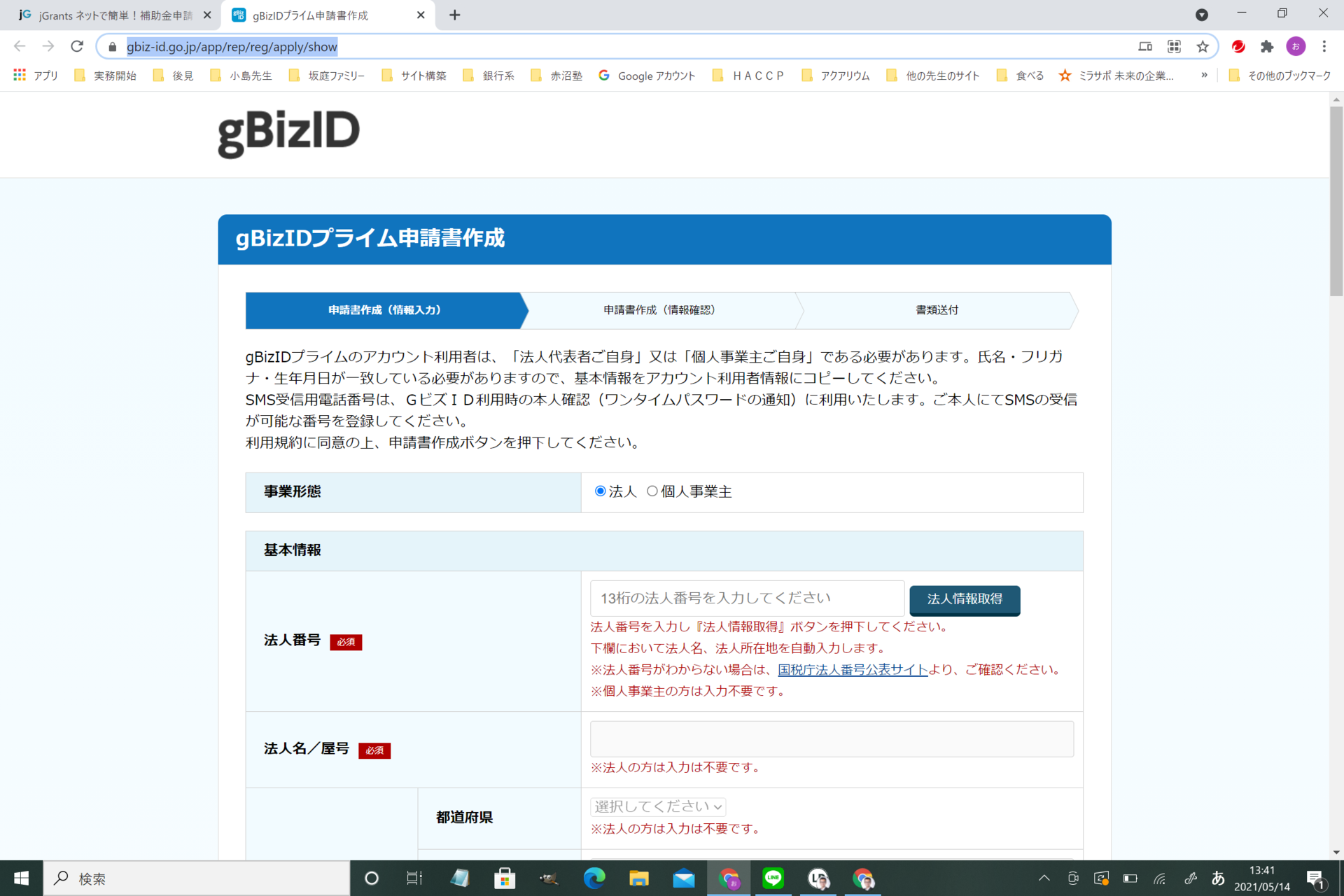The image size is (1344, 896).
Task: Switch to the jGrants browser tab
Action: click(112, 15)
